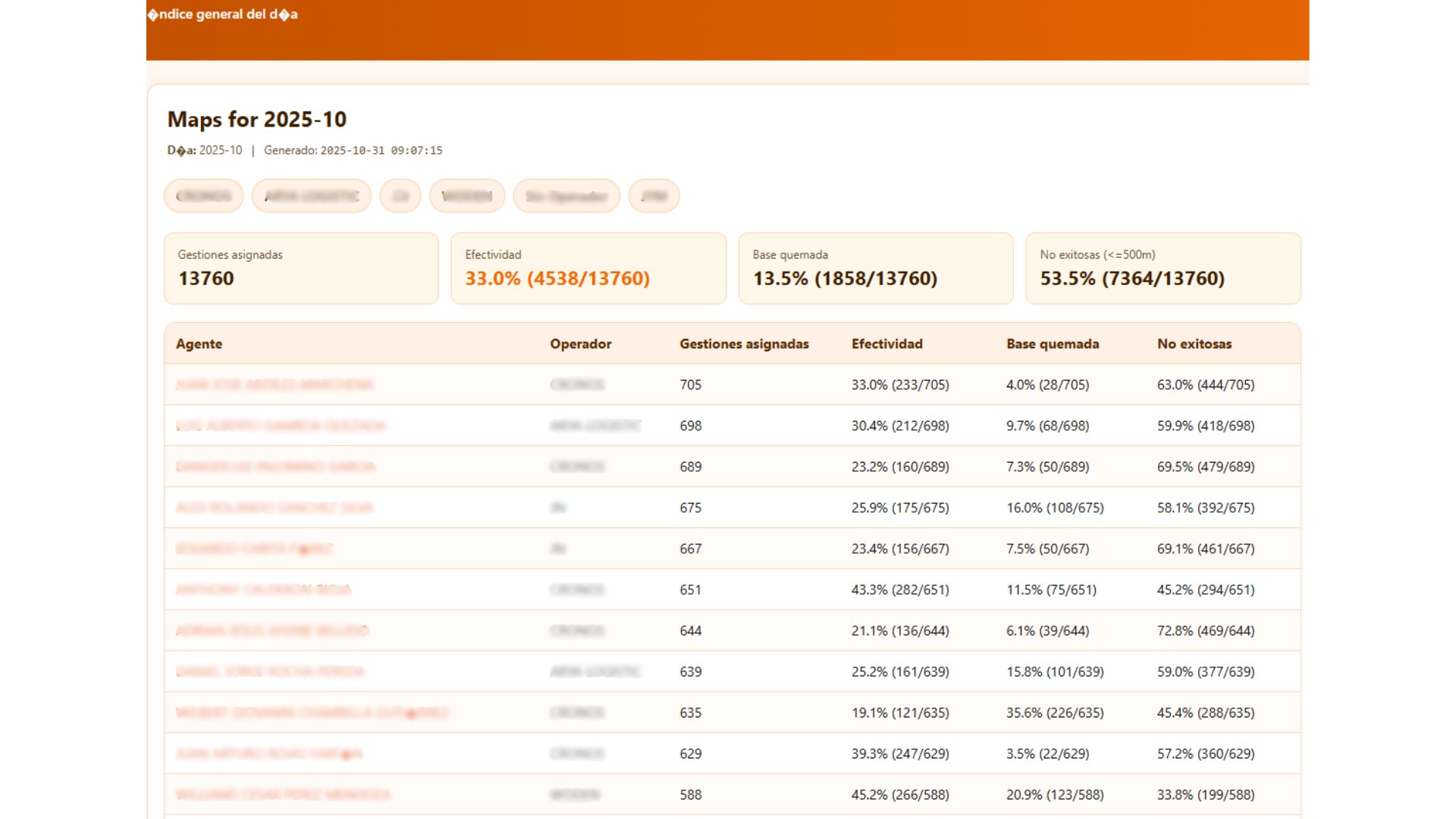Select the Base quemada summary card
Image resolution: width=1456 pixels, height=819 pixels.
click(x=875, y=268)
